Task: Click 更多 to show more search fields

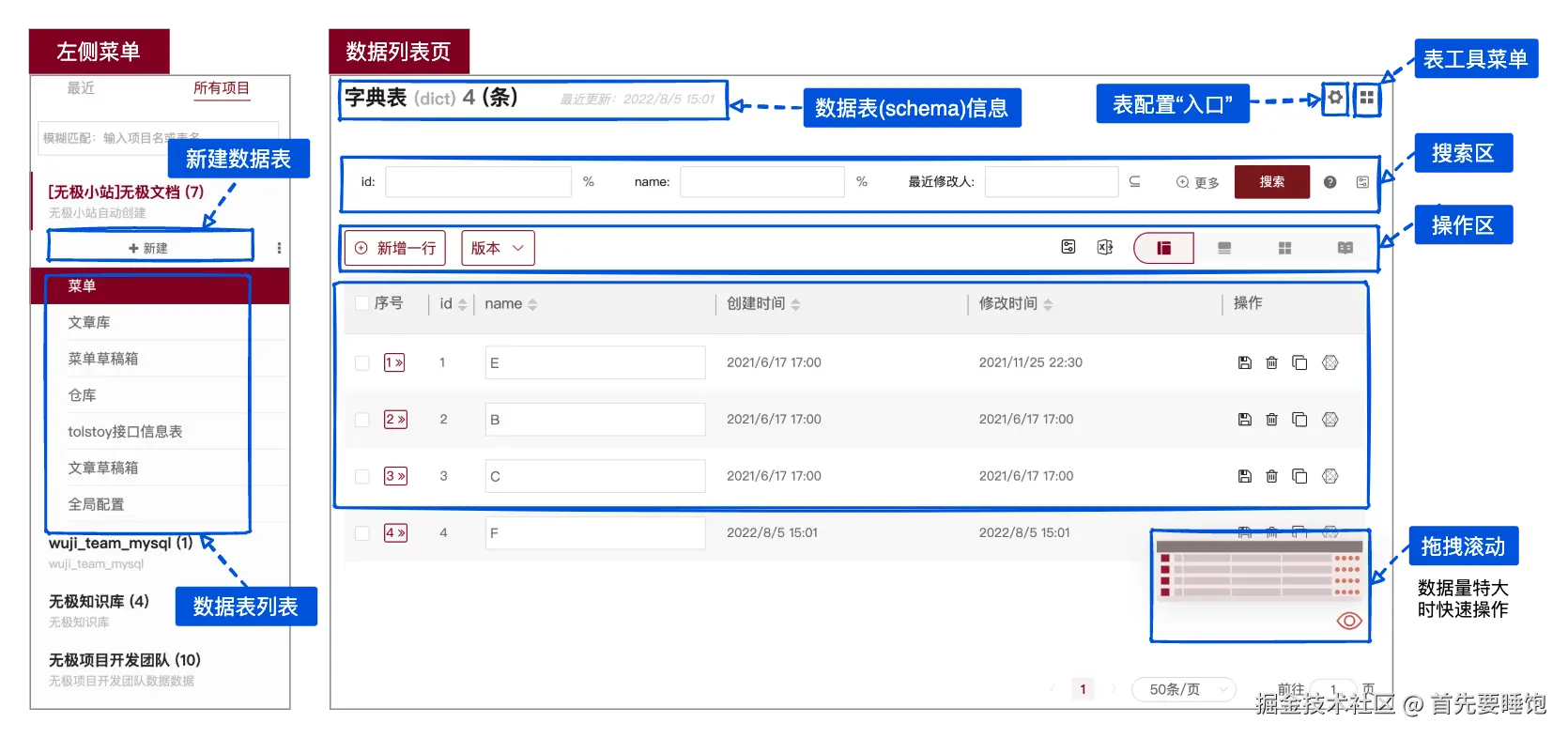Action: [x=1198, y=182]
